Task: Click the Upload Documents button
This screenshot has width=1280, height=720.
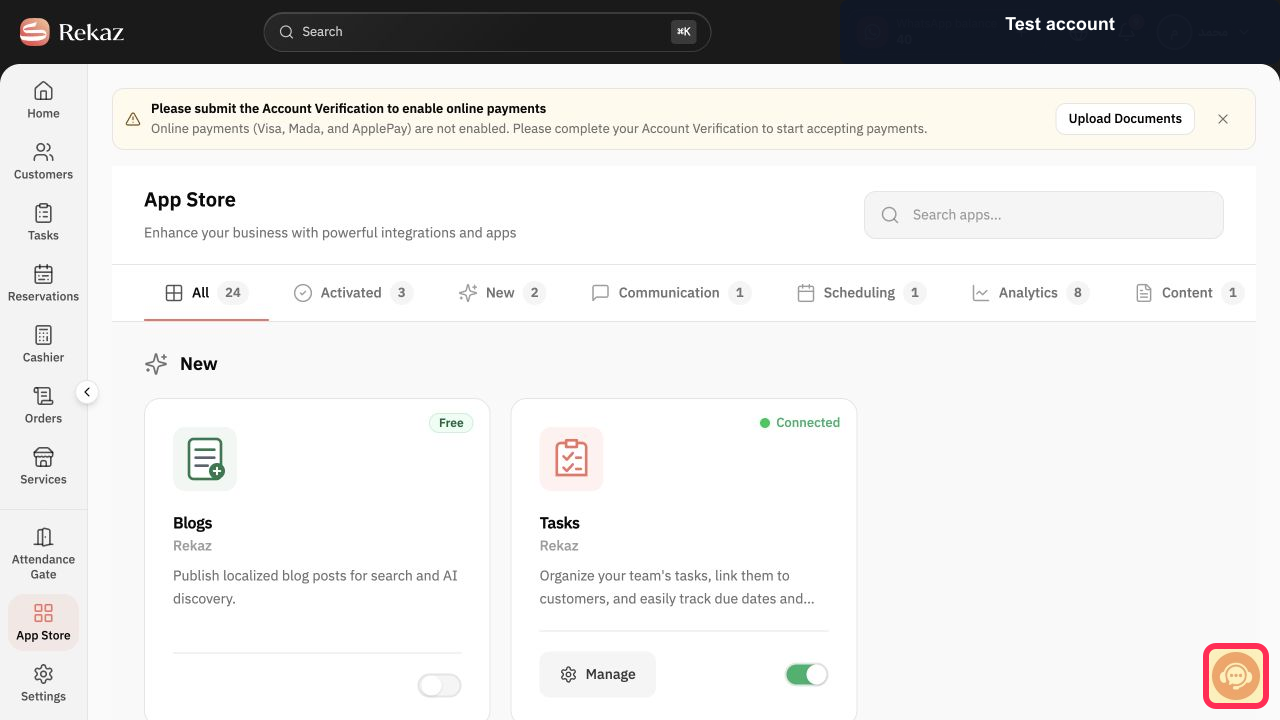Action: click(1125, 118)
